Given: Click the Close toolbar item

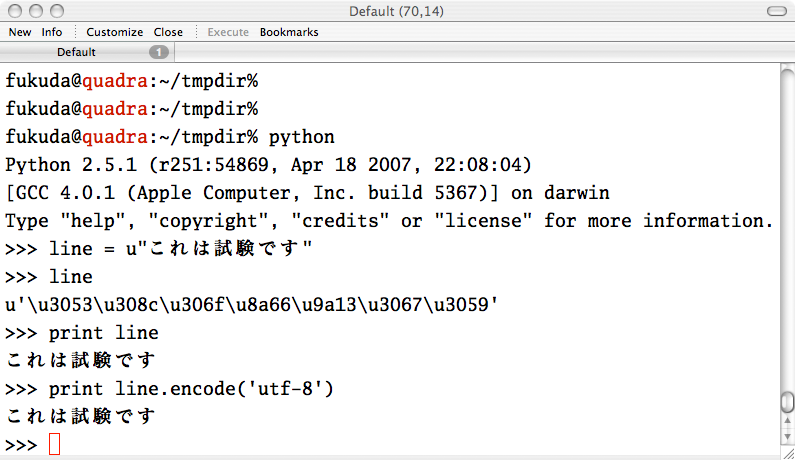Looking at the screenshot, I should coord(168,32).
